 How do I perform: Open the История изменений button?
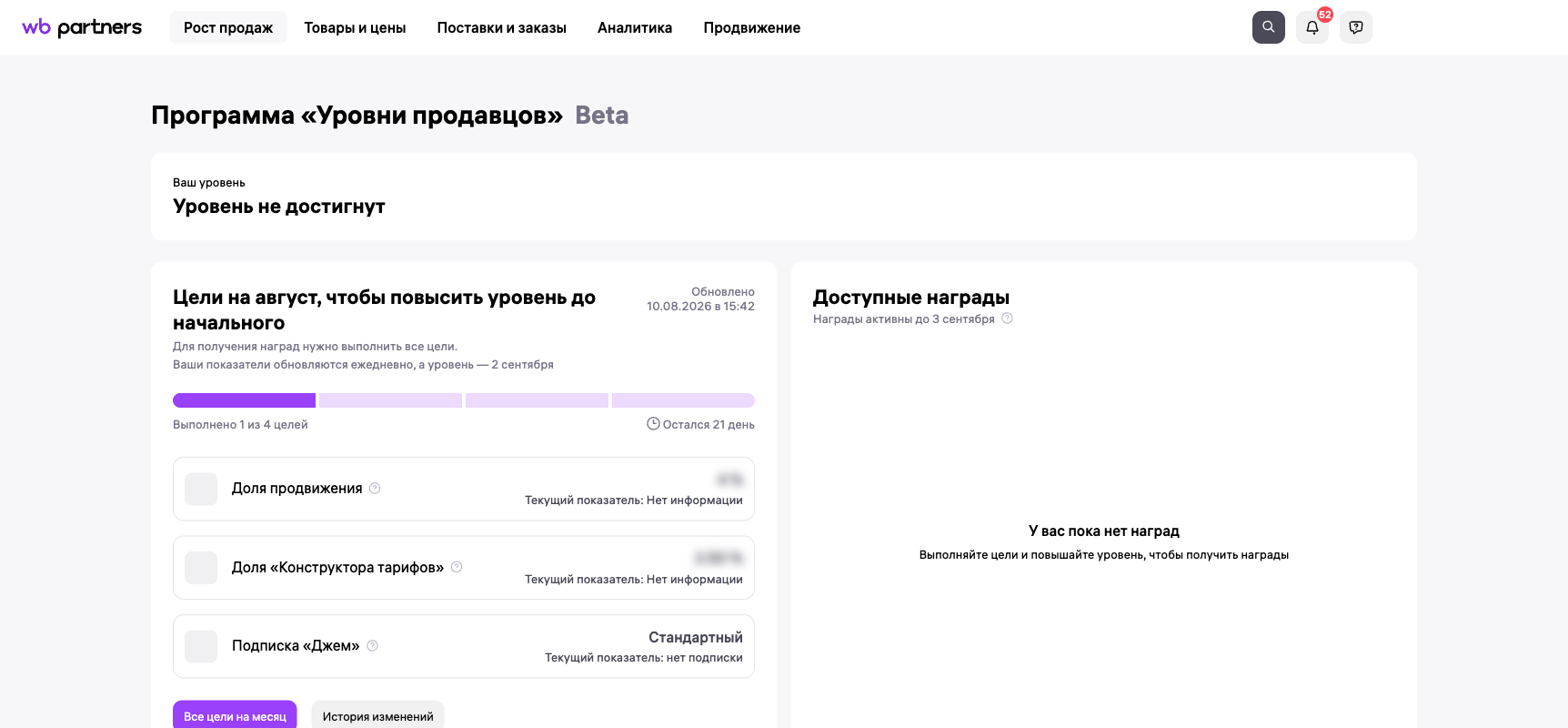pyautogui.click(x=377, y=715)
